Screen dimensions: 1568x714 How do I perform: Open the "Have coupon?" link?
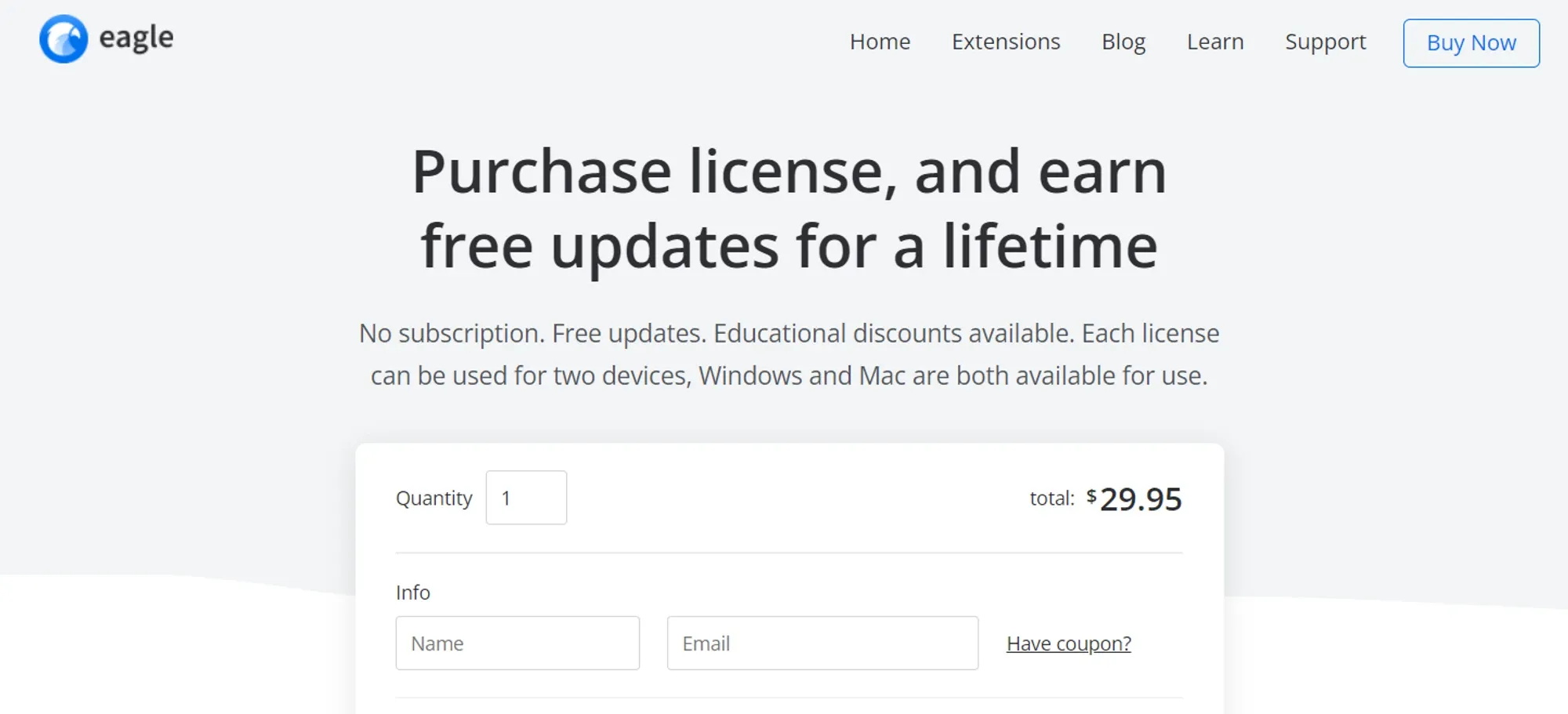point(1069,643)
